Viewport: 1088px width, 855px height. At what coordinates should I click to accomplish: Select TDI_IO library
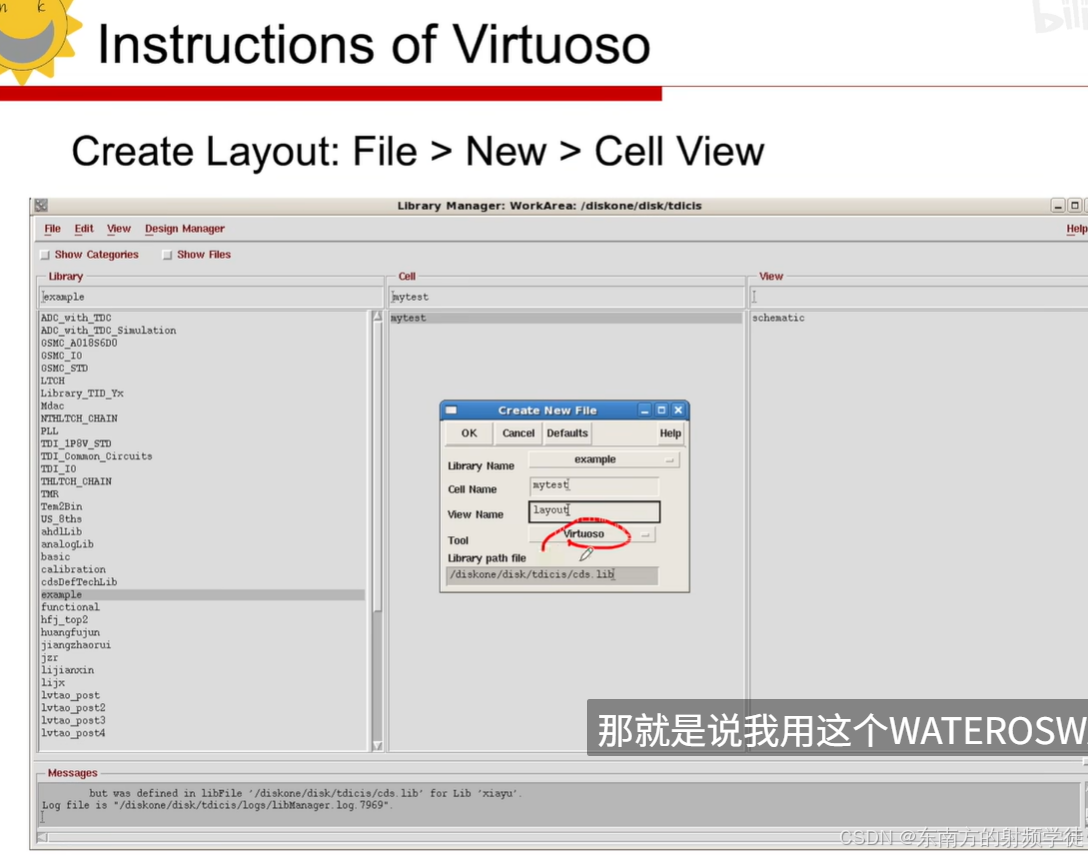58,468
